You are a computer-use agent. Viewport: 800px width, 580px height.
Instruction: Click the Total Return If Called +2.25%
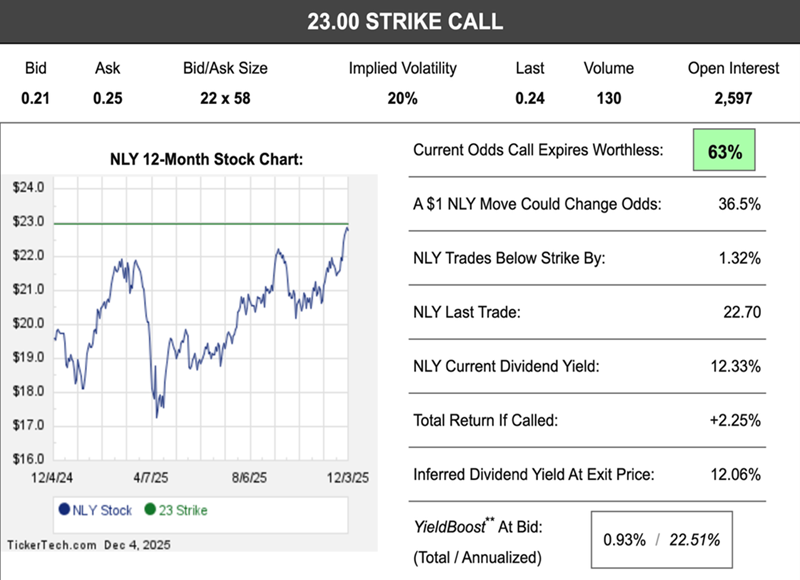737,420
